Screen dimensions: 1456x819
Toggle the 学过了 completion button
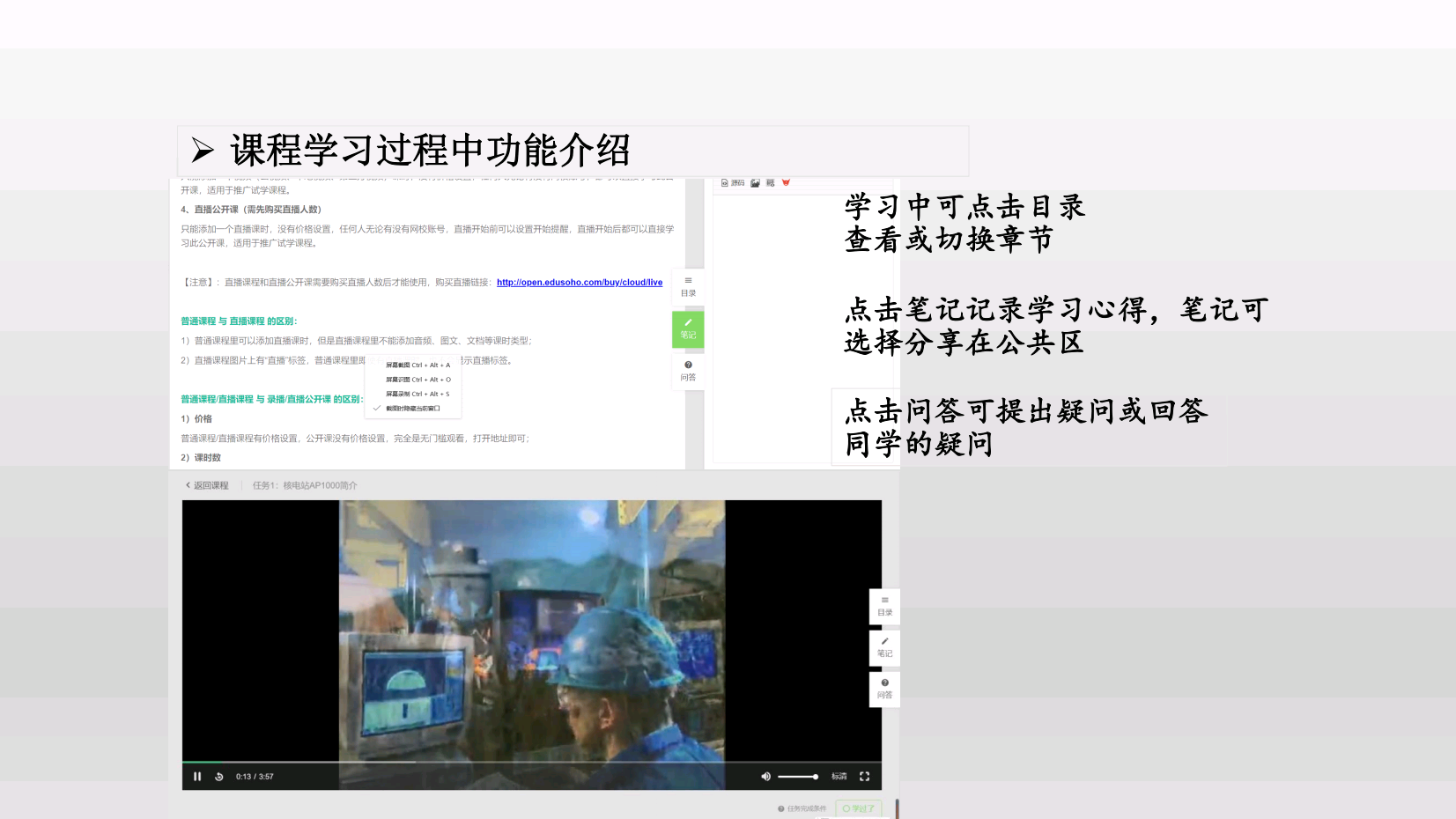coord(858,808)
